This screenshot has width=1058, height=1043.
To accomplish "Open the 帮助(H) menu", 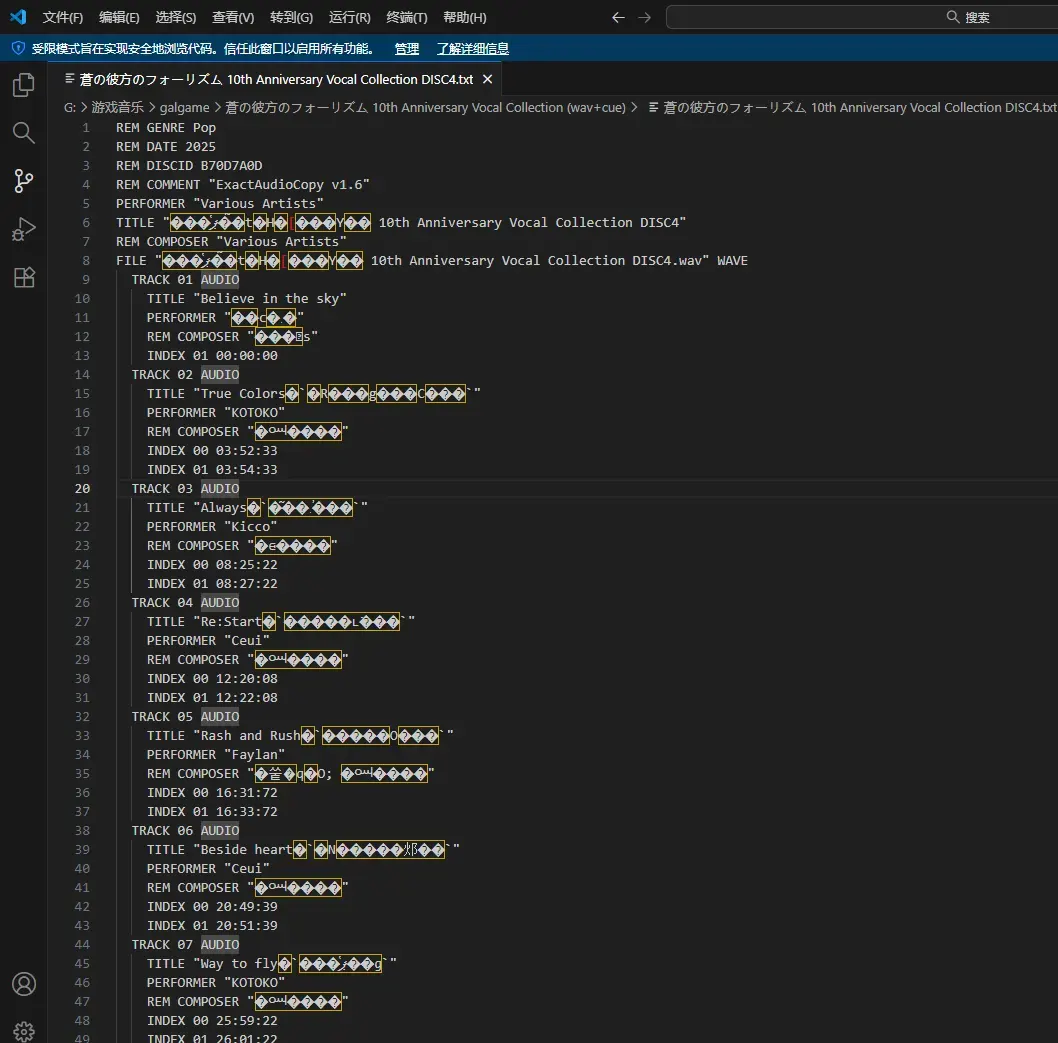I will coord(464,18).
